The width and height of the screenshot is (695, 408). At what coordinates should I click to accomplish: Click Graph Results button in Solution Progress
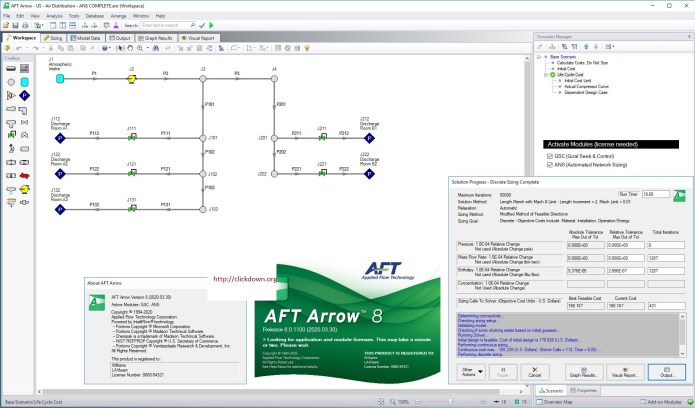pyautogui.click(x=584, y=372)
